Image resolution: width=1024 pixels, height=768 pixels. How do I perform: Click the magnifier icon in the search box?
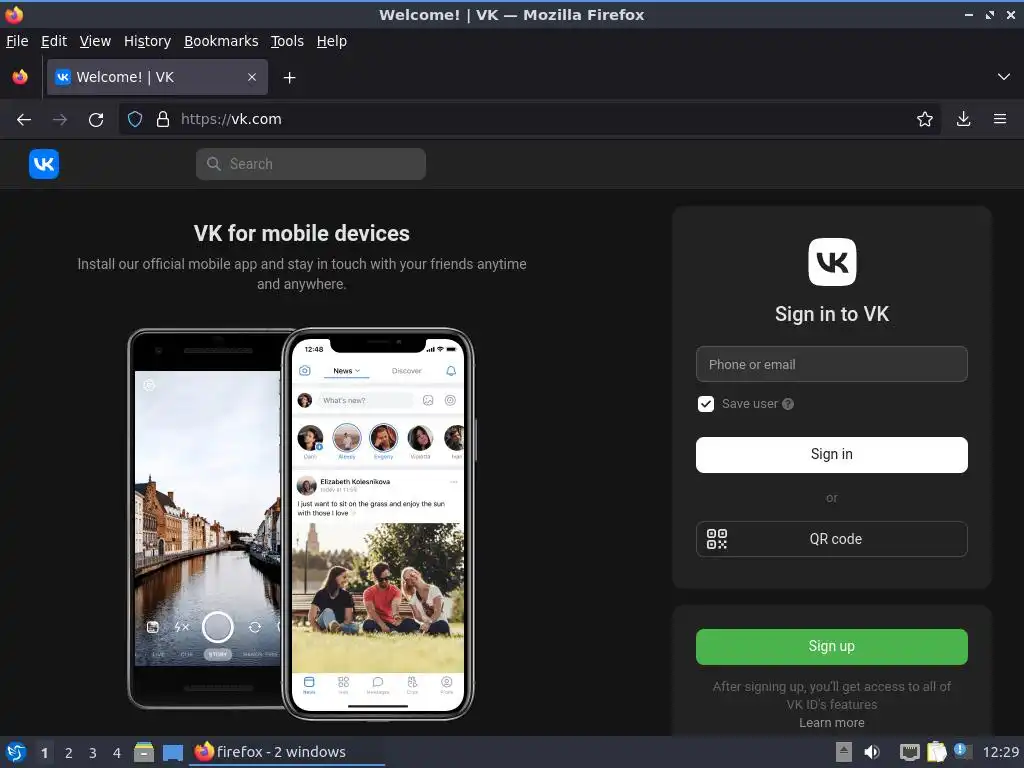214,164
